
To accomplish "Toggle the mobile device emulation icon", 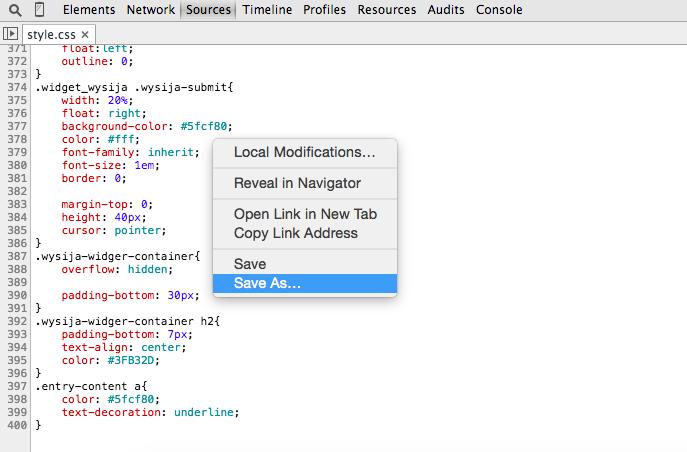I will tap(38, 11).
